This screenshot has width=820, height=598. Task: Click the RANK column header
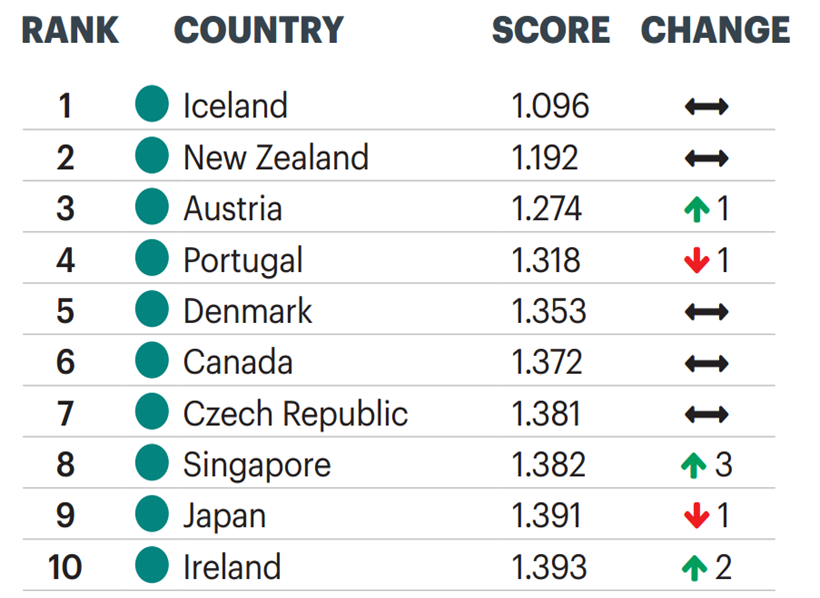pyautogui.click(x=69, y=31)
